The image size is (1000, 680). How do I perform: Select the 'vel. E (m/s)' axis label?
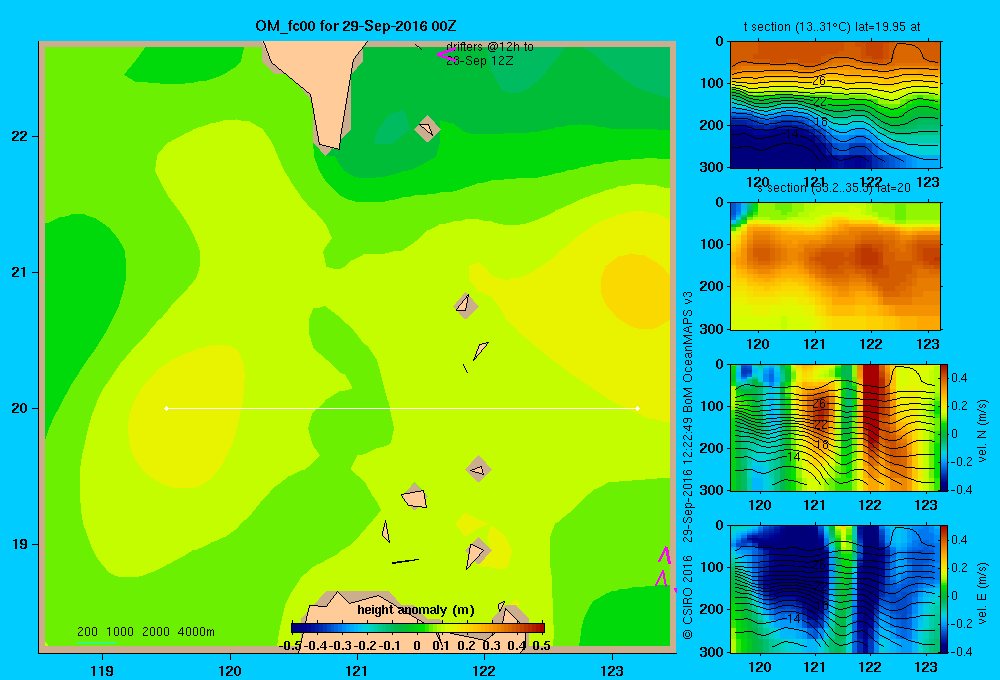pos(982,592)
